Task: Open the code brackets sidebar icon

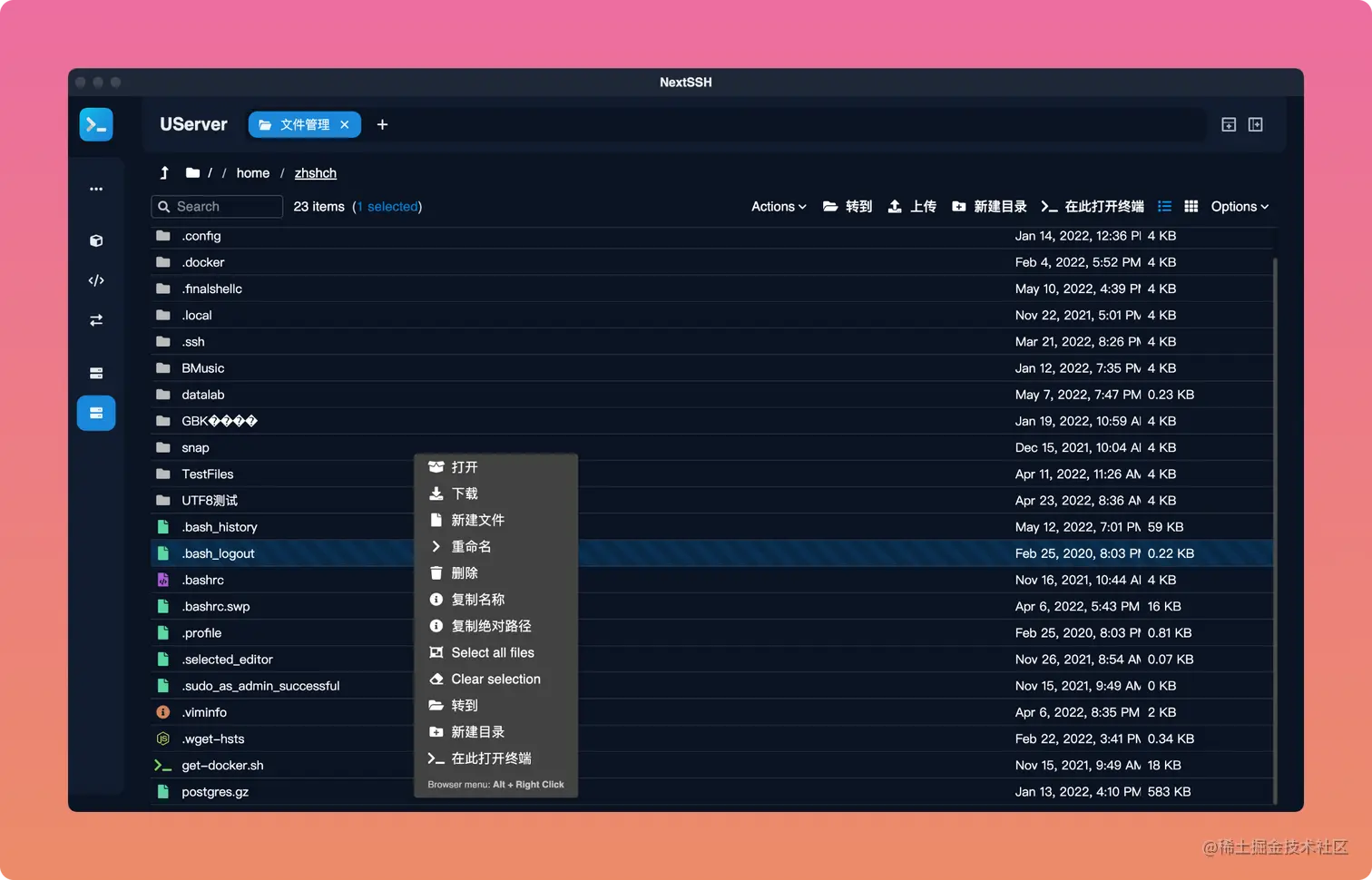Action: point(96,280)
